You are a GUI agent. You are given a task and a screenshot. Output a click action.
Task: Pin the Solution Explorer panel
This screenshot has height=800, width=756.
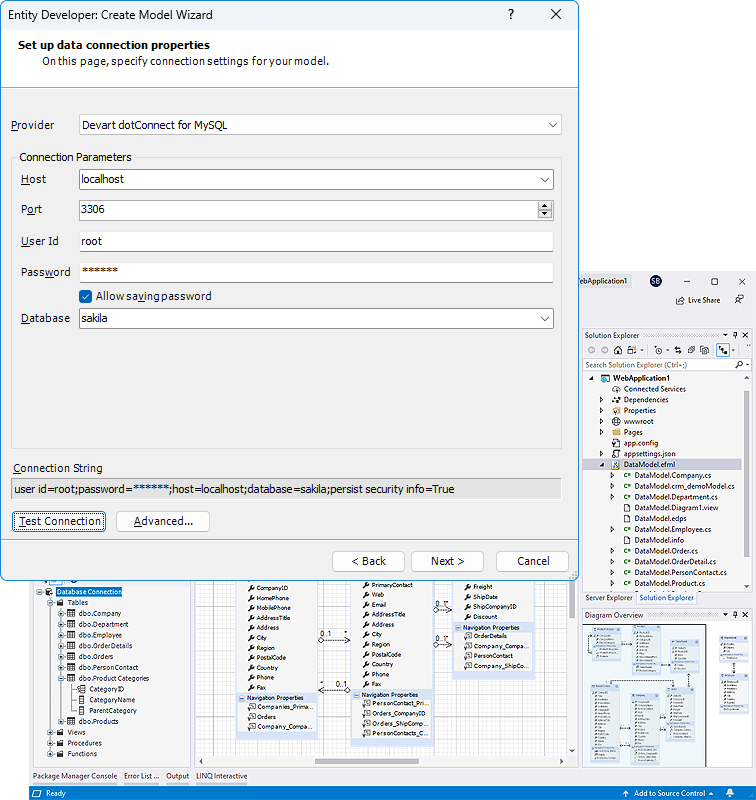click(735, 335)
